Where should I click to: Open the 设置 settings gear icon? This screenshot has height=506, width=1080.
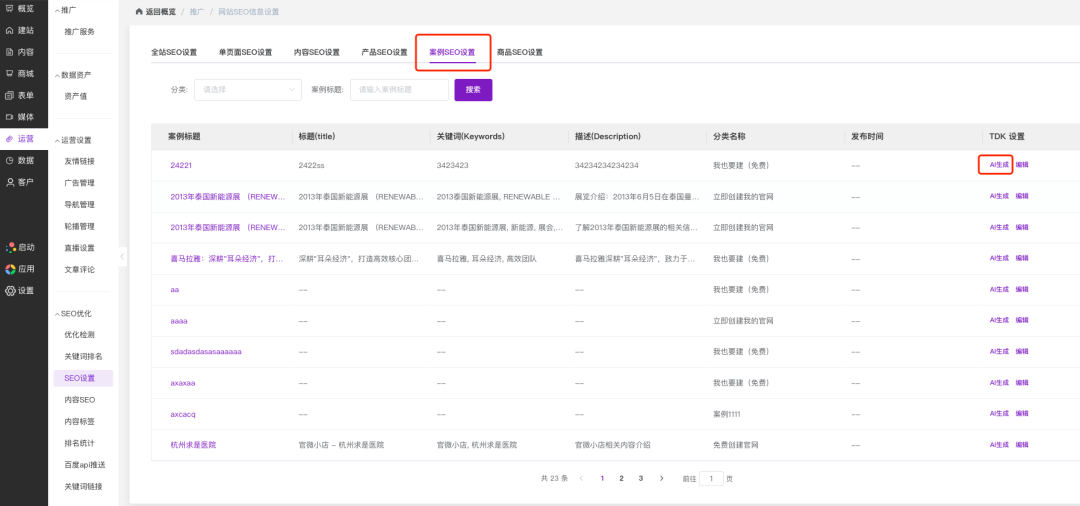[10, 291]
